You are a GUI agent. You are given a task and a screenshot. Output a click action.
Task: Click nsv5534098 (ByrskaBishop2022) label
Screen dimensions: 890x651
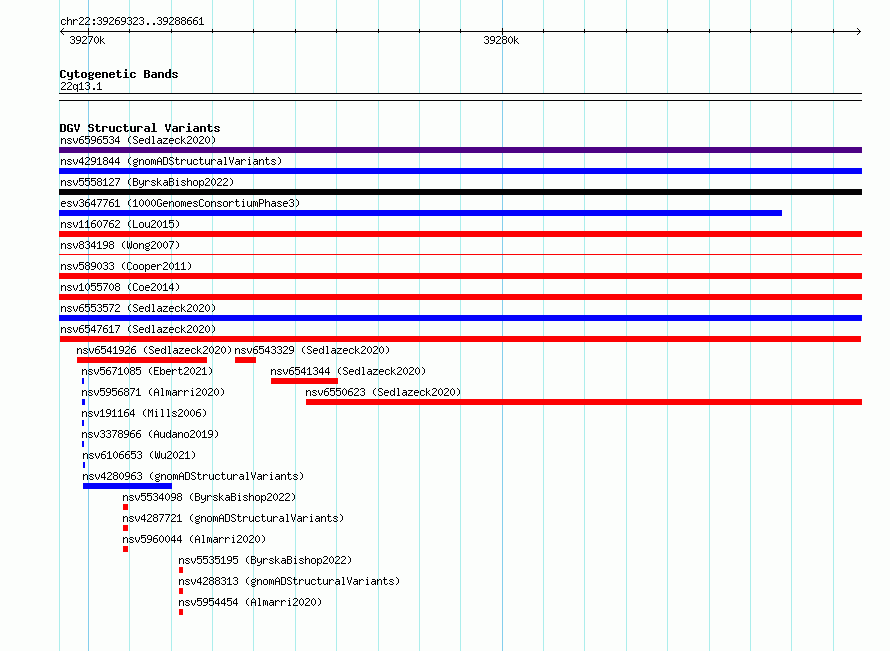209,497
